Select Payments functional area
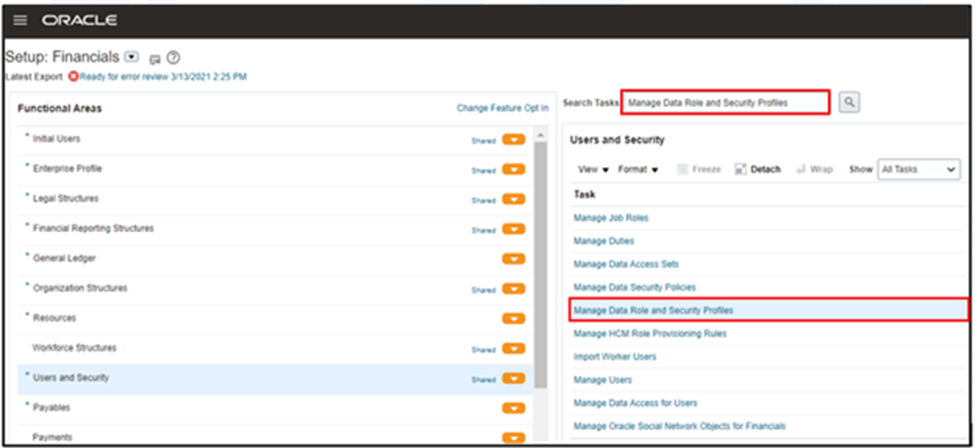975x448 pixels. pyautogui.click(x=52, y=437)
